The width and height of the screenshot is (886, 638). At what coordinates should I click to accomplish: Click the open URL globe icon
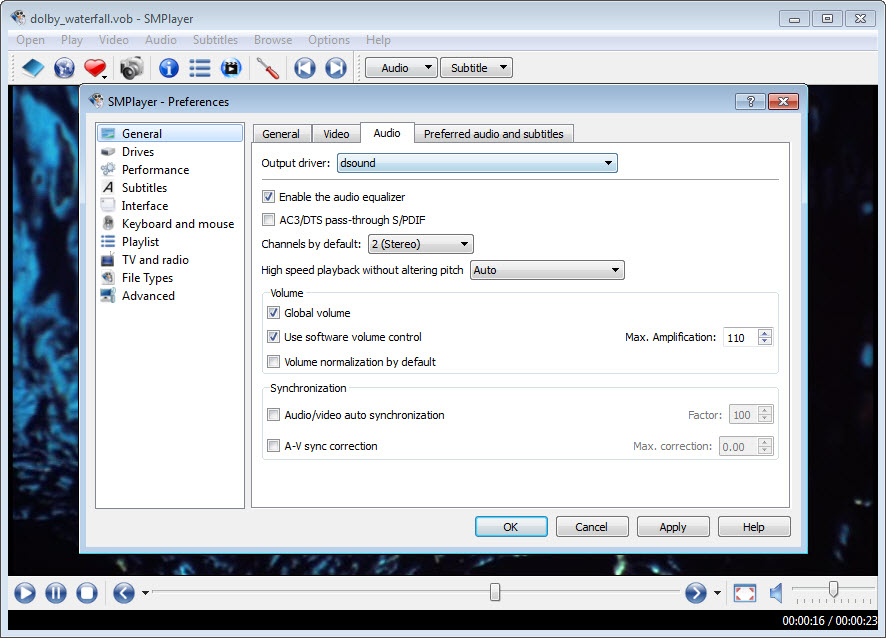click(x=64, y=68)
